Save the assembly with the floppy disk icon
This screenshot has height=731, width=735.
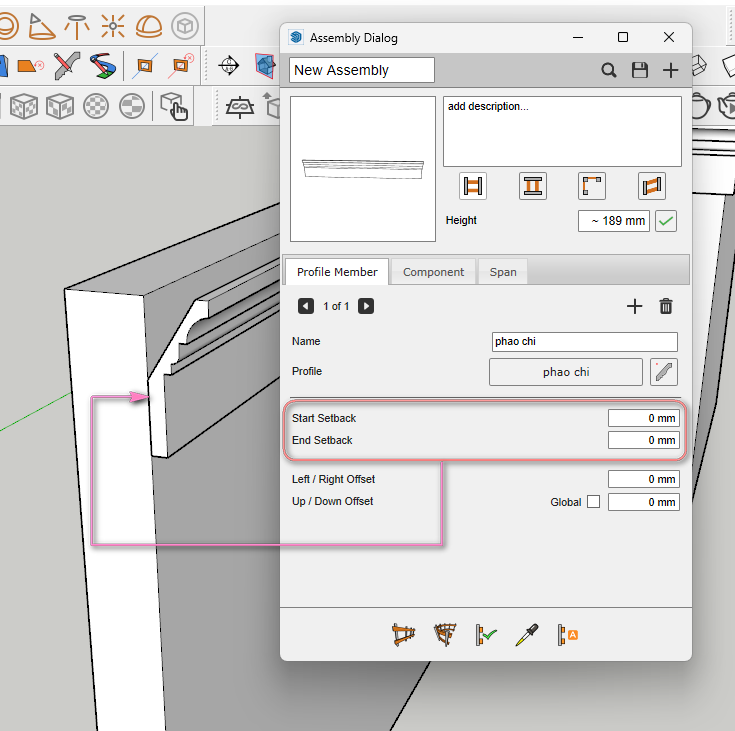click(640, 70)
